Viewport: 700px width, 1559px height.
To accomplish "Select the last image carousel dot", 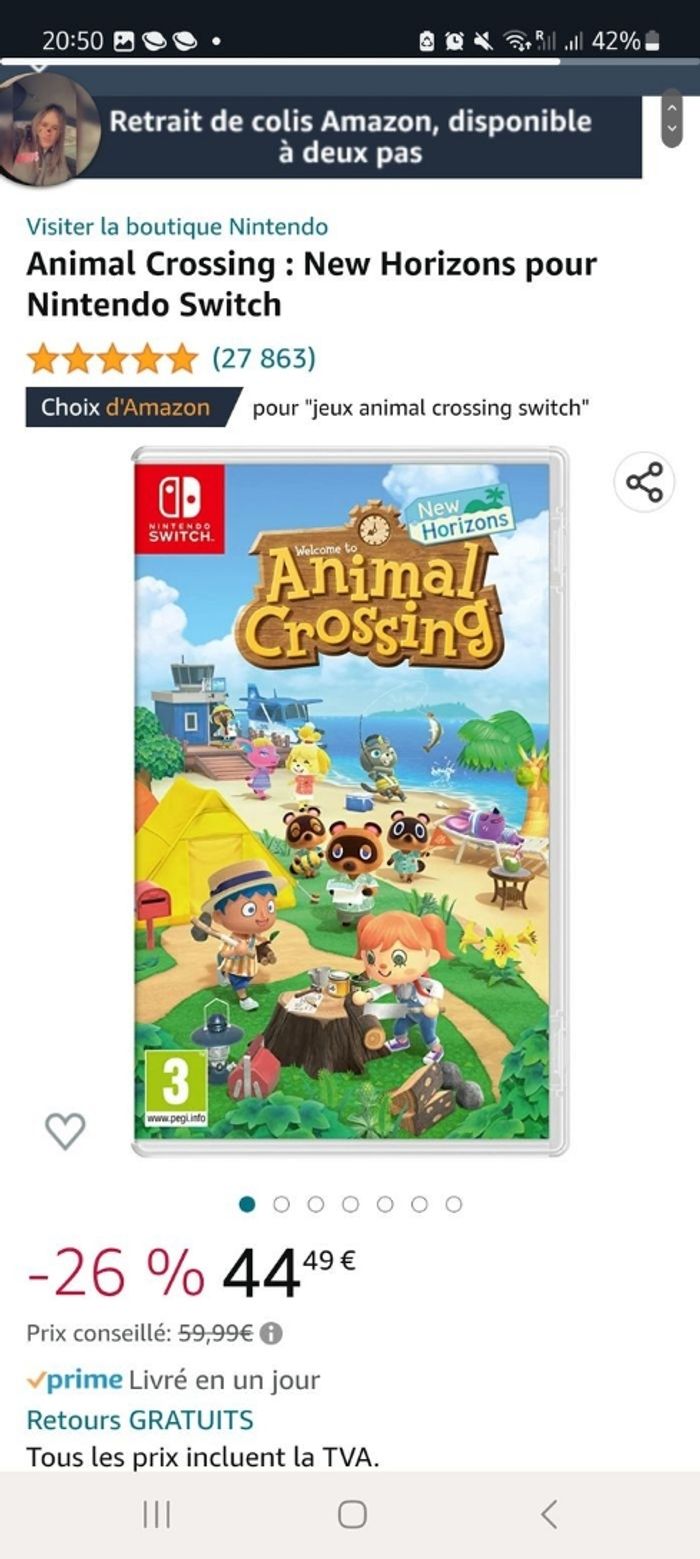I will point(453,1204).
